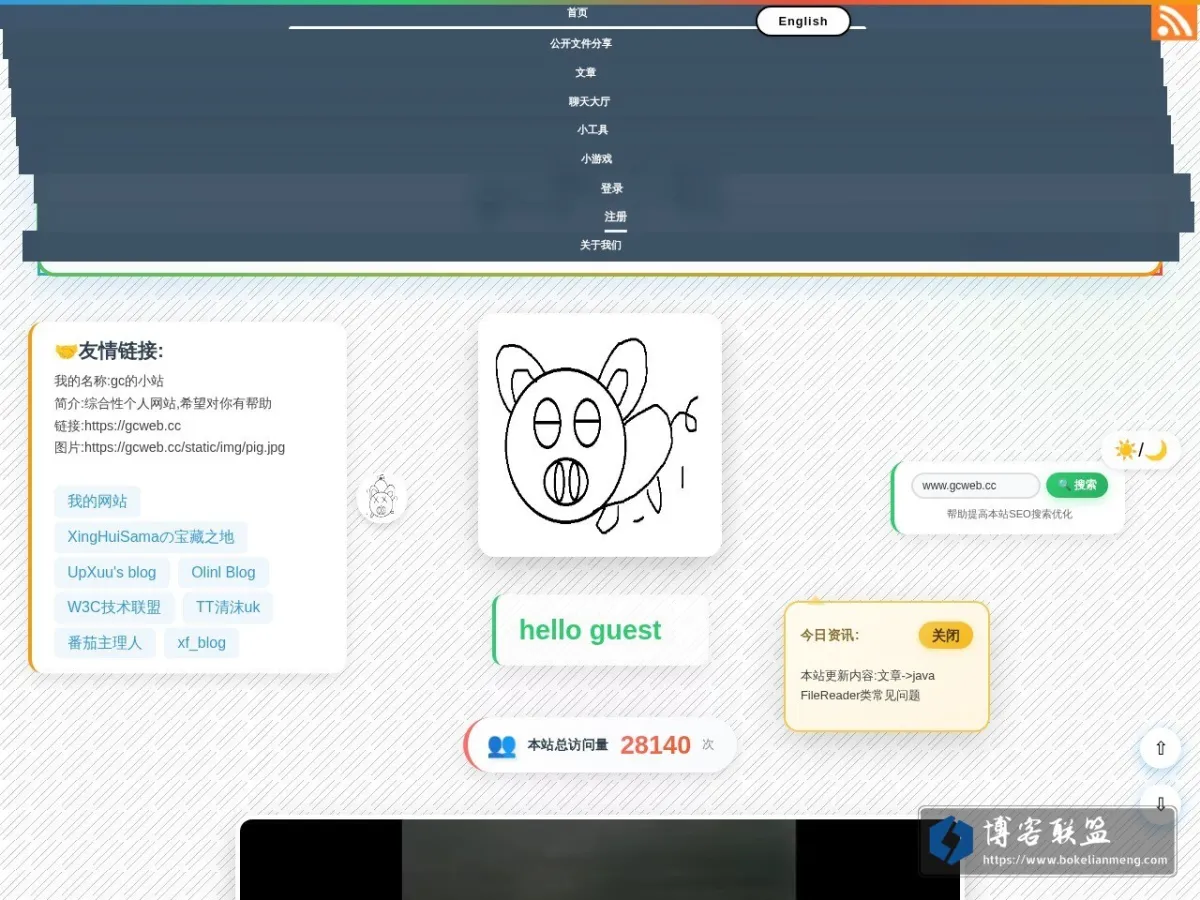Close the 今日资讯 notice with 关闭
This screenshot has width=1200, height=900.
point(945,636)
